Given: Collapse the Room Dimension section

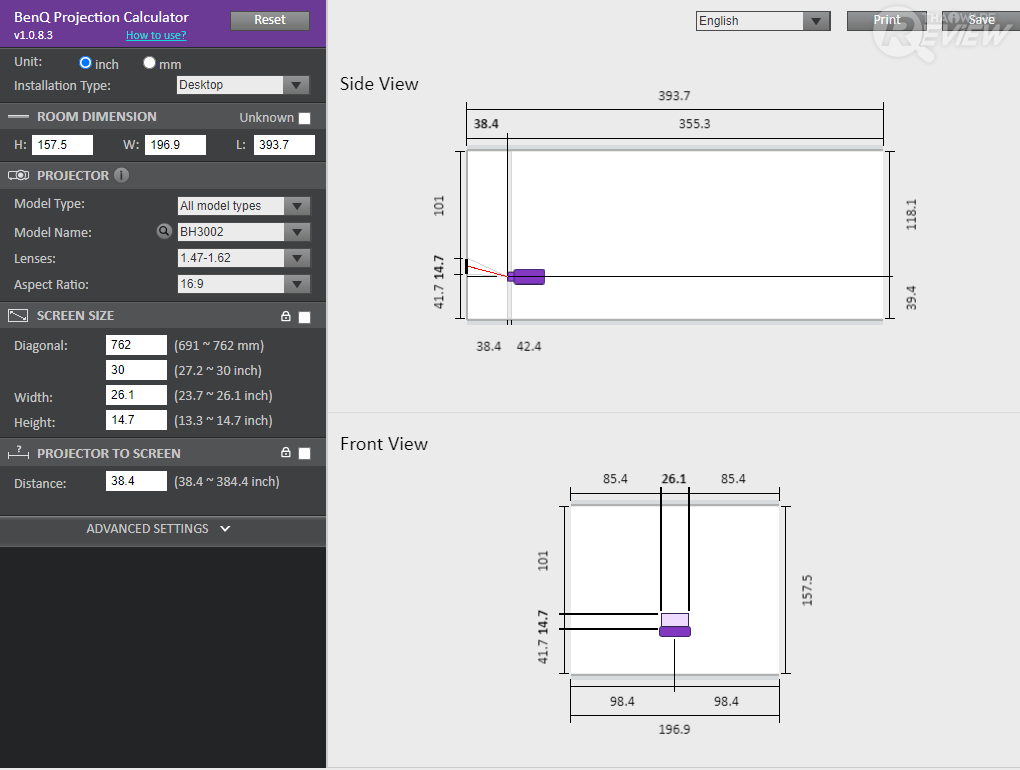Looking at the screenshot, I should pyautogui.click(x=18, y=116).
